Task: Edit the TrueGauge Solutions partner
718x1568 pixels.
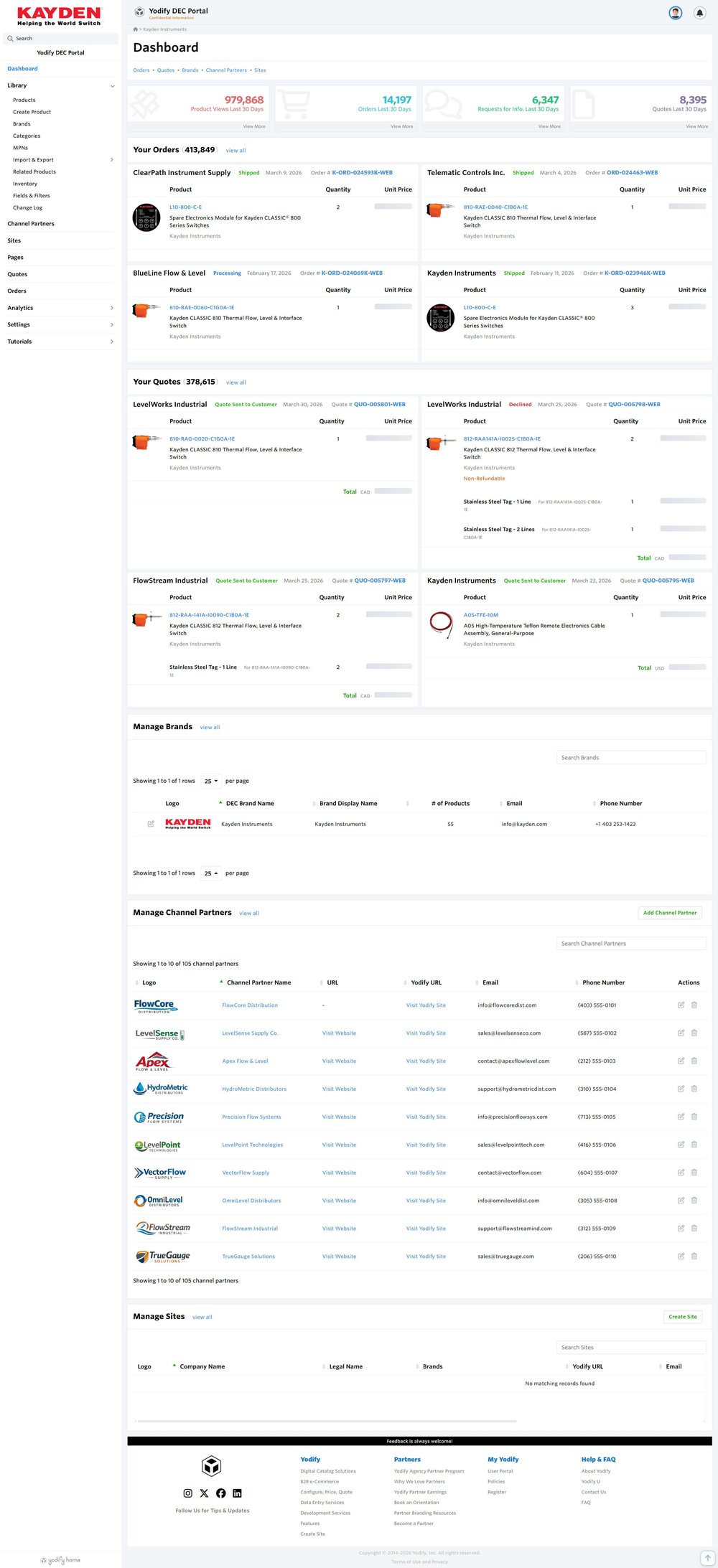Action: (681, 1257)
